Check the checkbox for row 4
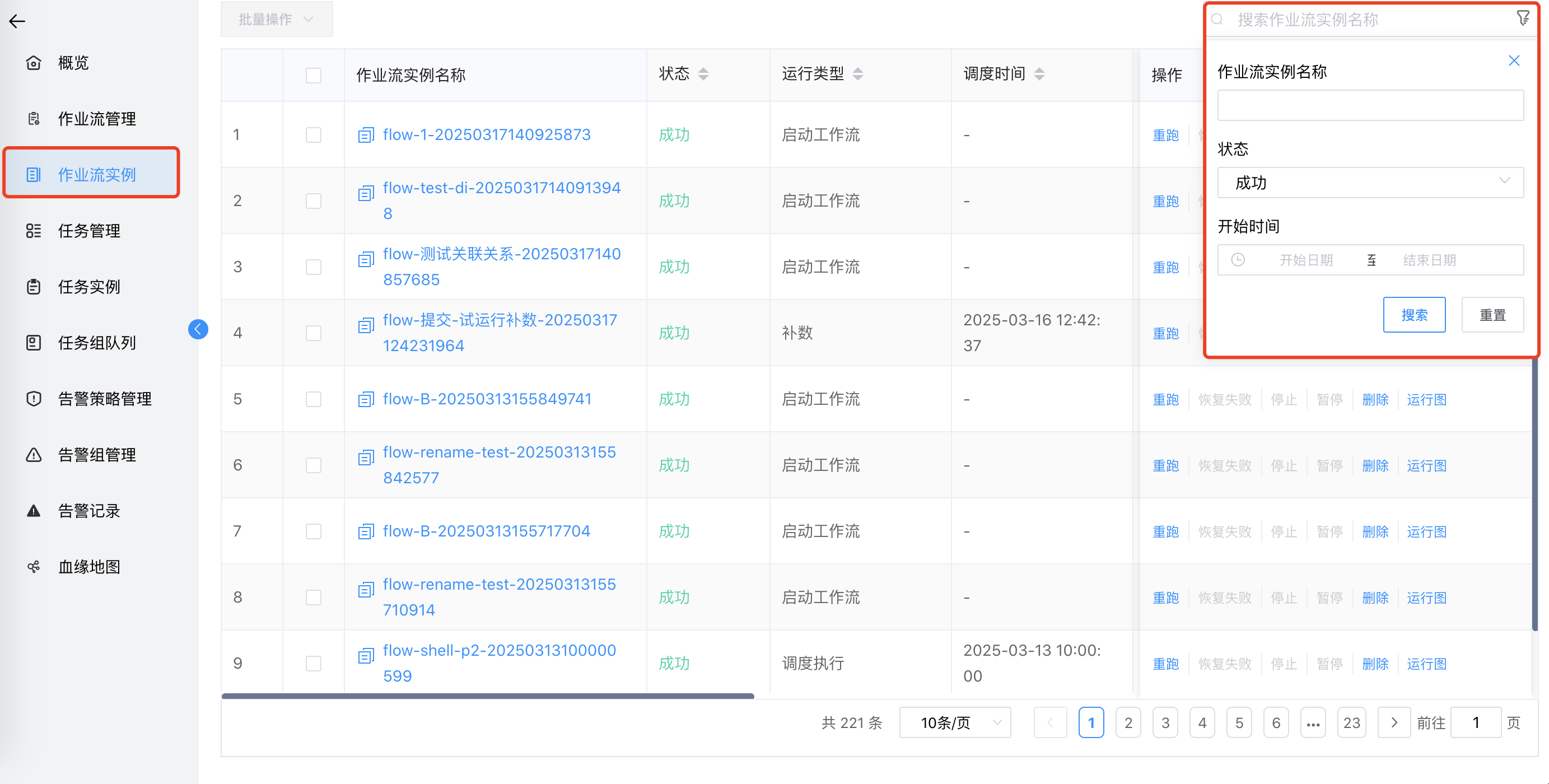1549x784 pixels. pyautogui.click(x=312, y=333)
